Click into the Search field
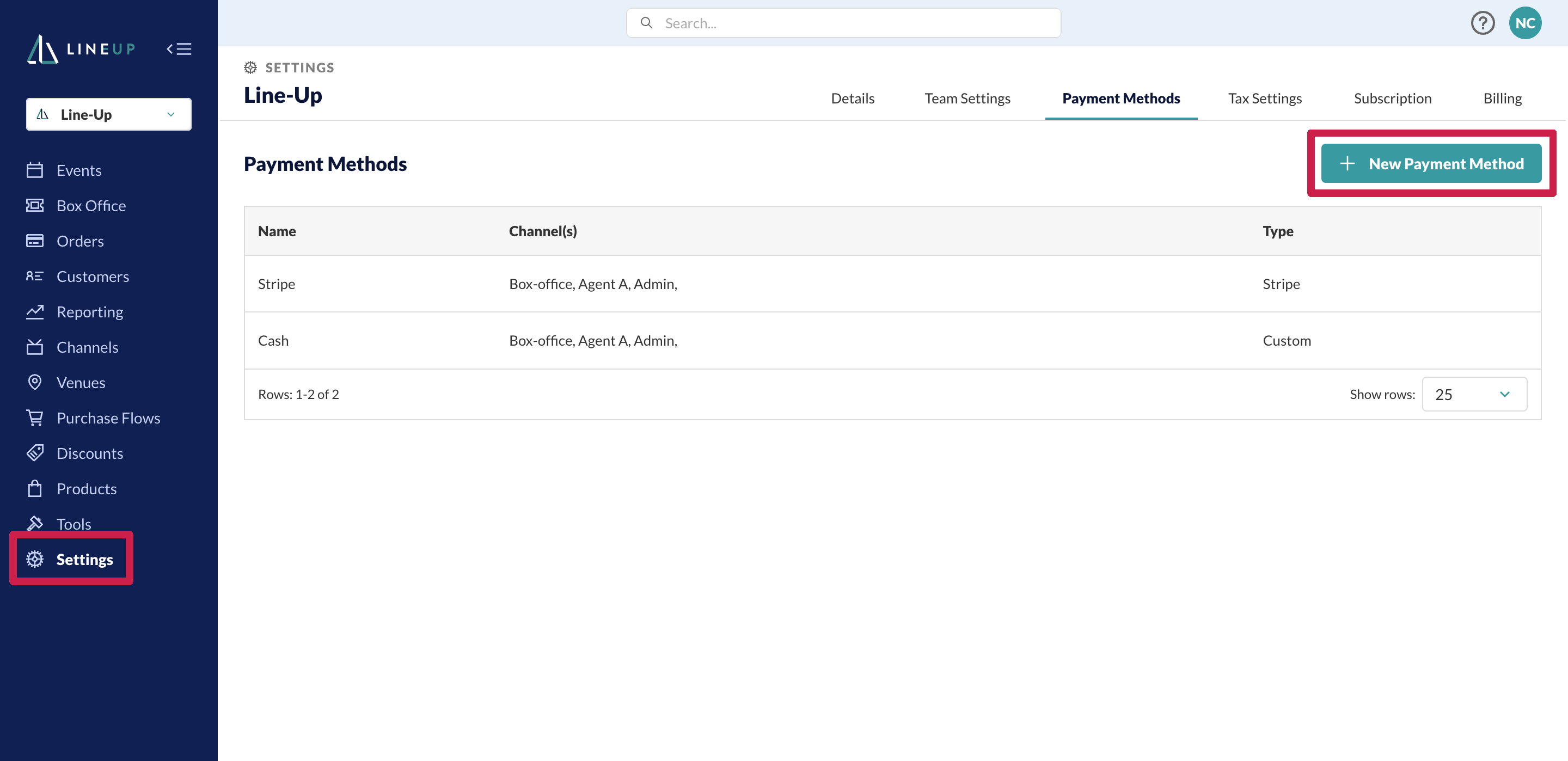Screen dimensions: 1568x761 point(843,23)
